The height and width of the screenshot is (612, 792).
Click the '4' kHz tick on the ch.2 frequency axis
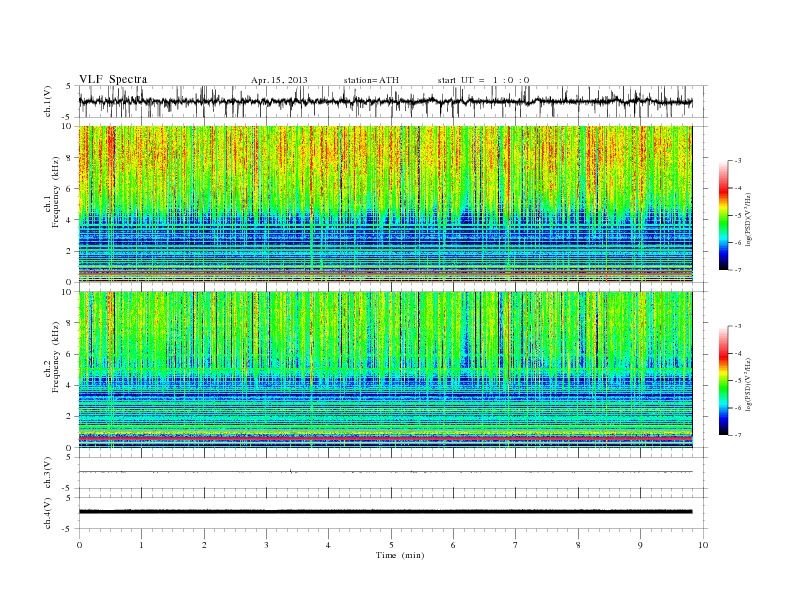[69, 386]
